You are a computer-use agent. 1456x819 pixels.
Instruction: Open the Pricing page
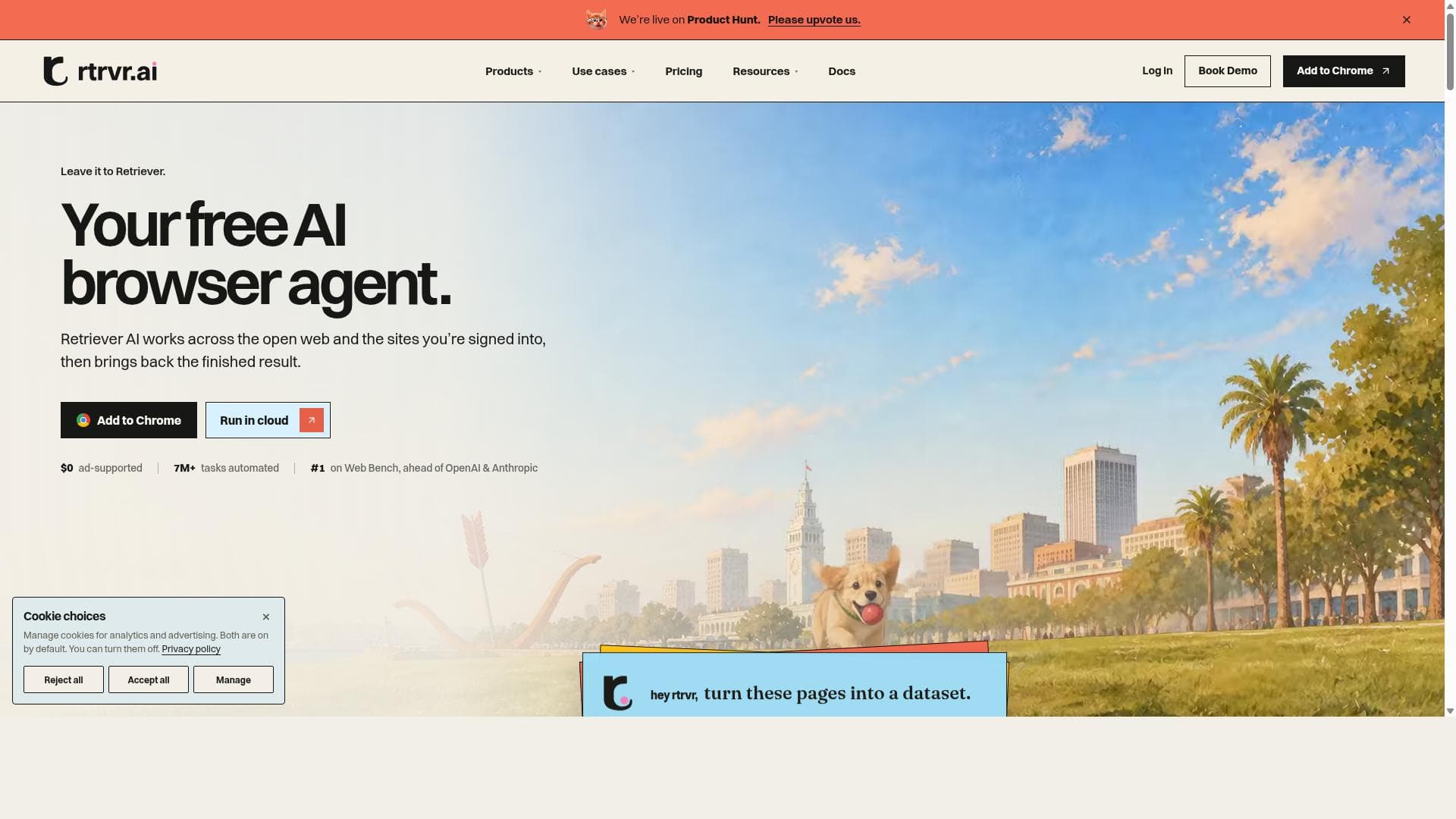[x=684, y=71]
